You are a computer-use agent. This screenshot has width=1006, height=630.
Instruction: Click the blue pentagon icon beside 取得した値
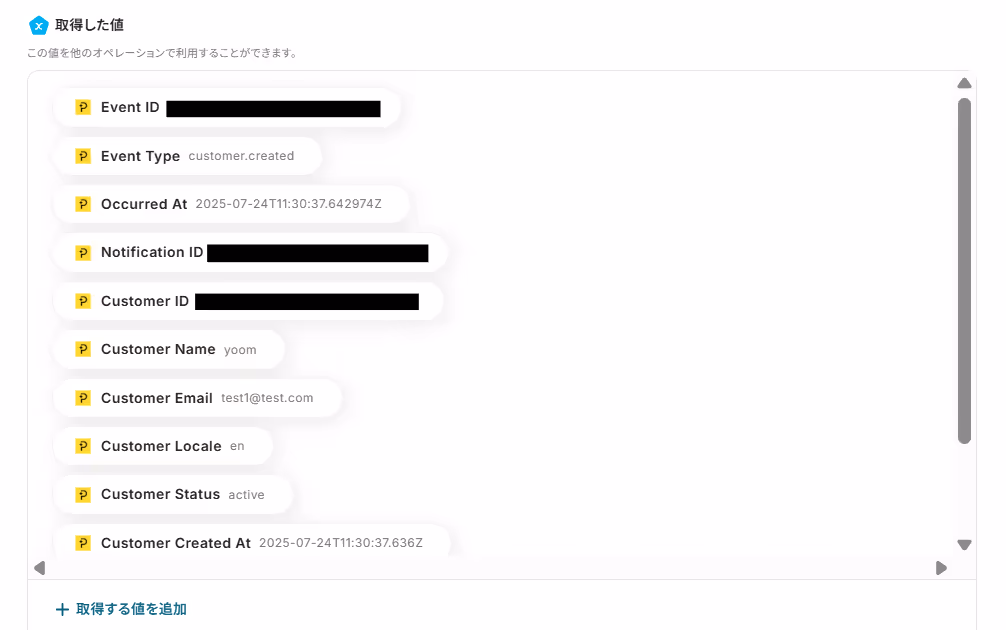pos(38,26)
